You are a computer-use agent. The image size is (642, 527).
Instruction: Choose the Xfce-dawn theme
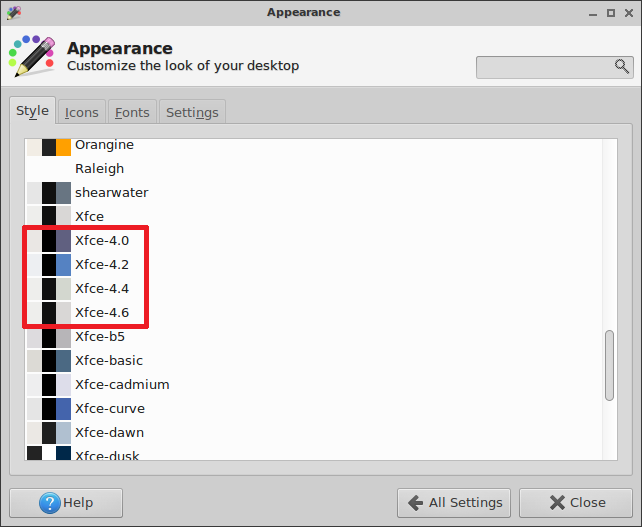coord(313,432)
